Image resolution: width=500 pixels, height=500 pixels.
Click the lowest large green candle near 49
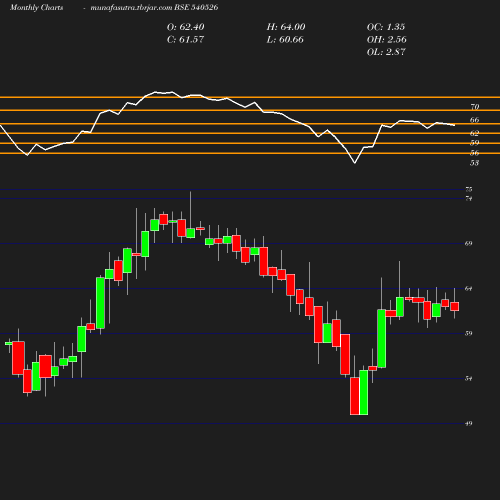click(x=364, y=392)
